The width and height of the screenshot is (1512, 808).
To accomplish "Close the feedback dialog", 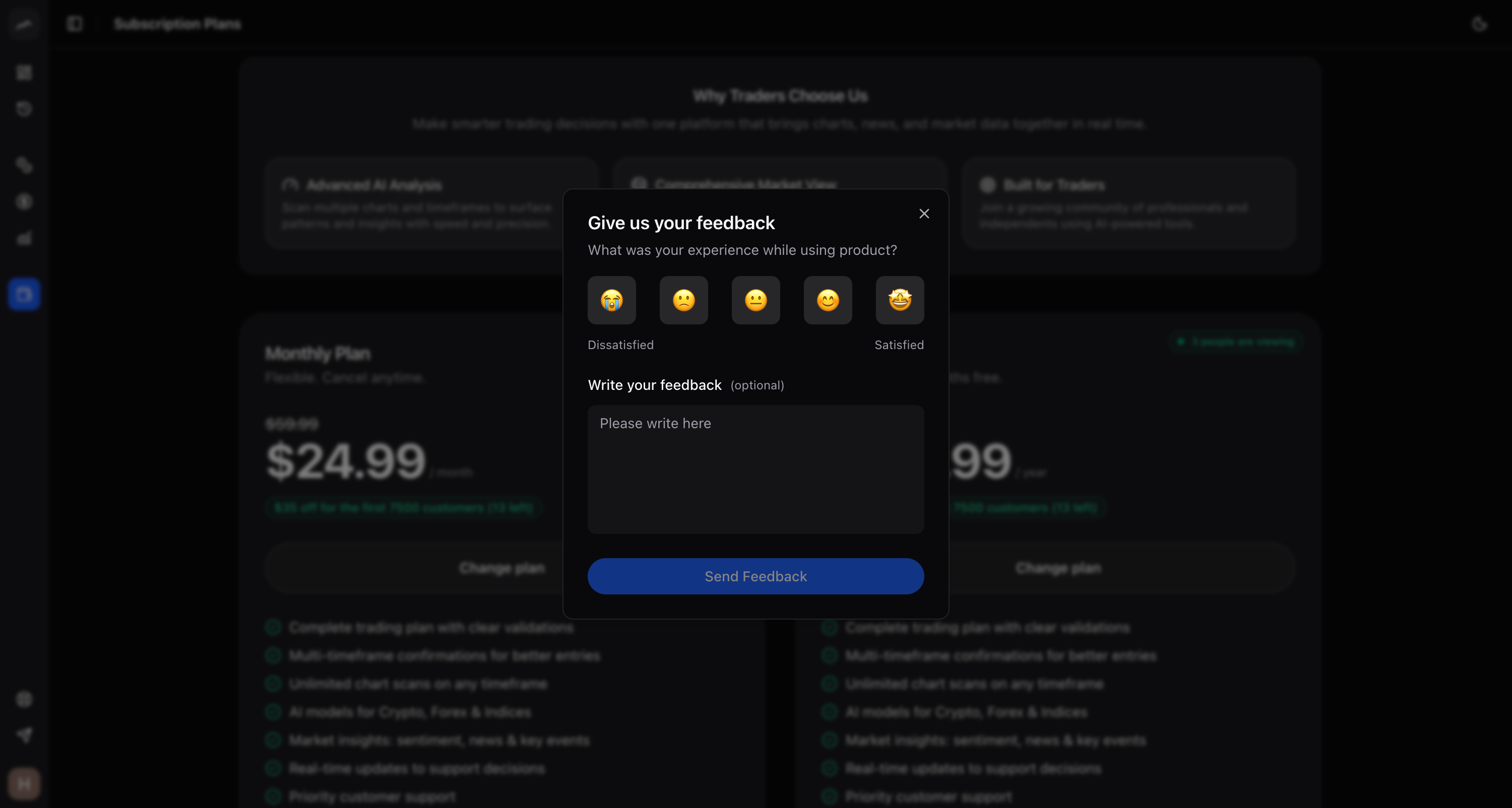I will [x=924, y=214].
